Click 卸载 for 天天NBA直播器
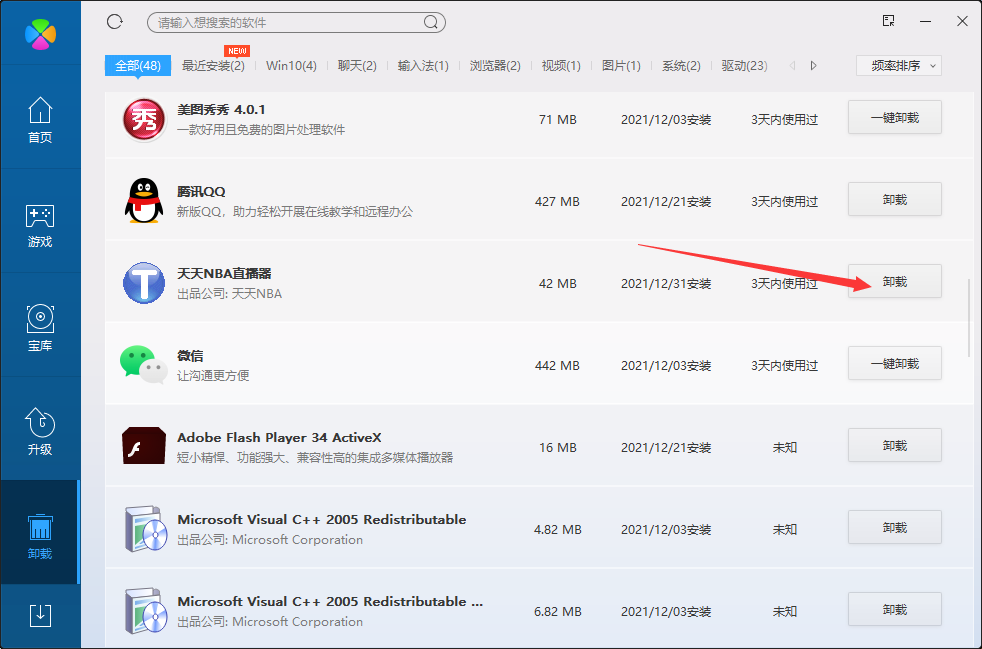 pyautogui.click(x=895, y=281)
